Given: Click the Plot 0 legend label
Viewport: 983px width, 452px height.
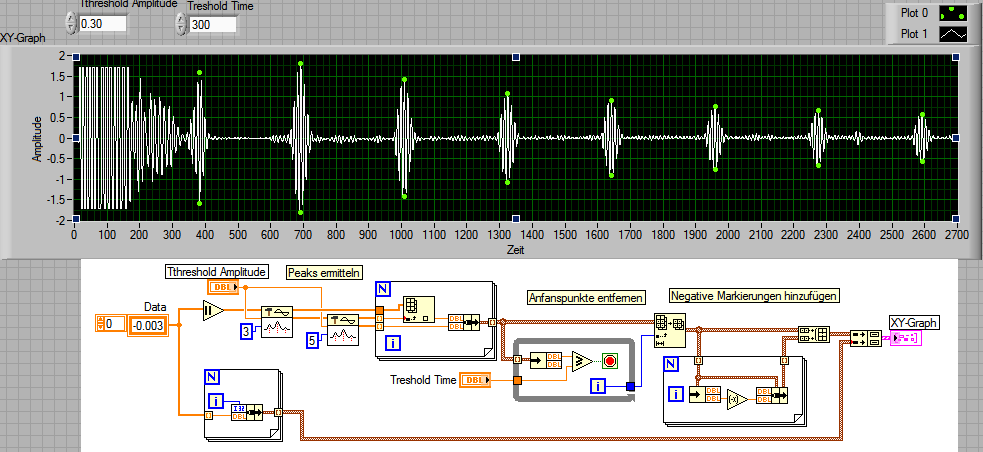Looking at the screenshot, I should (x=914, y=13).
